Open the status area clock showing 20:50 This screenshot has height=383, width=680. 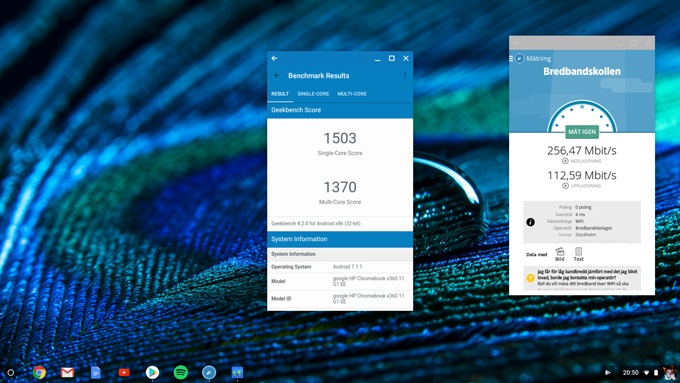coord(631,372)
